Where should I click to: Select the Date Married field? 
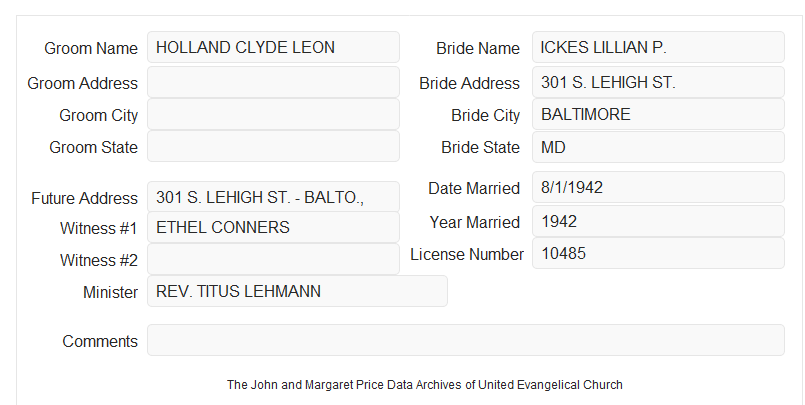coord(658,187)
